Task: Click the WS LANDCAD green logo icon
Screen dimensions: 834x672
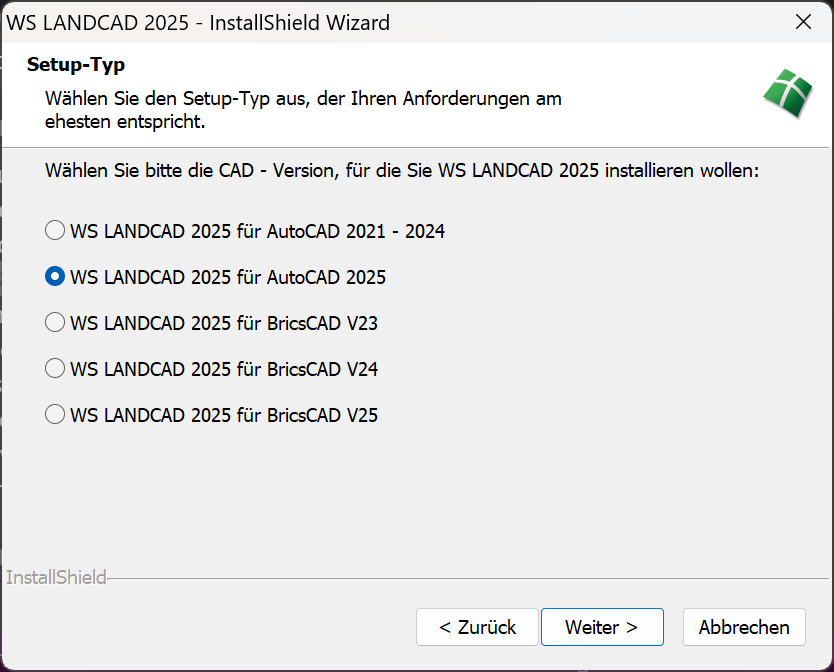Action: tap(788, 95)
